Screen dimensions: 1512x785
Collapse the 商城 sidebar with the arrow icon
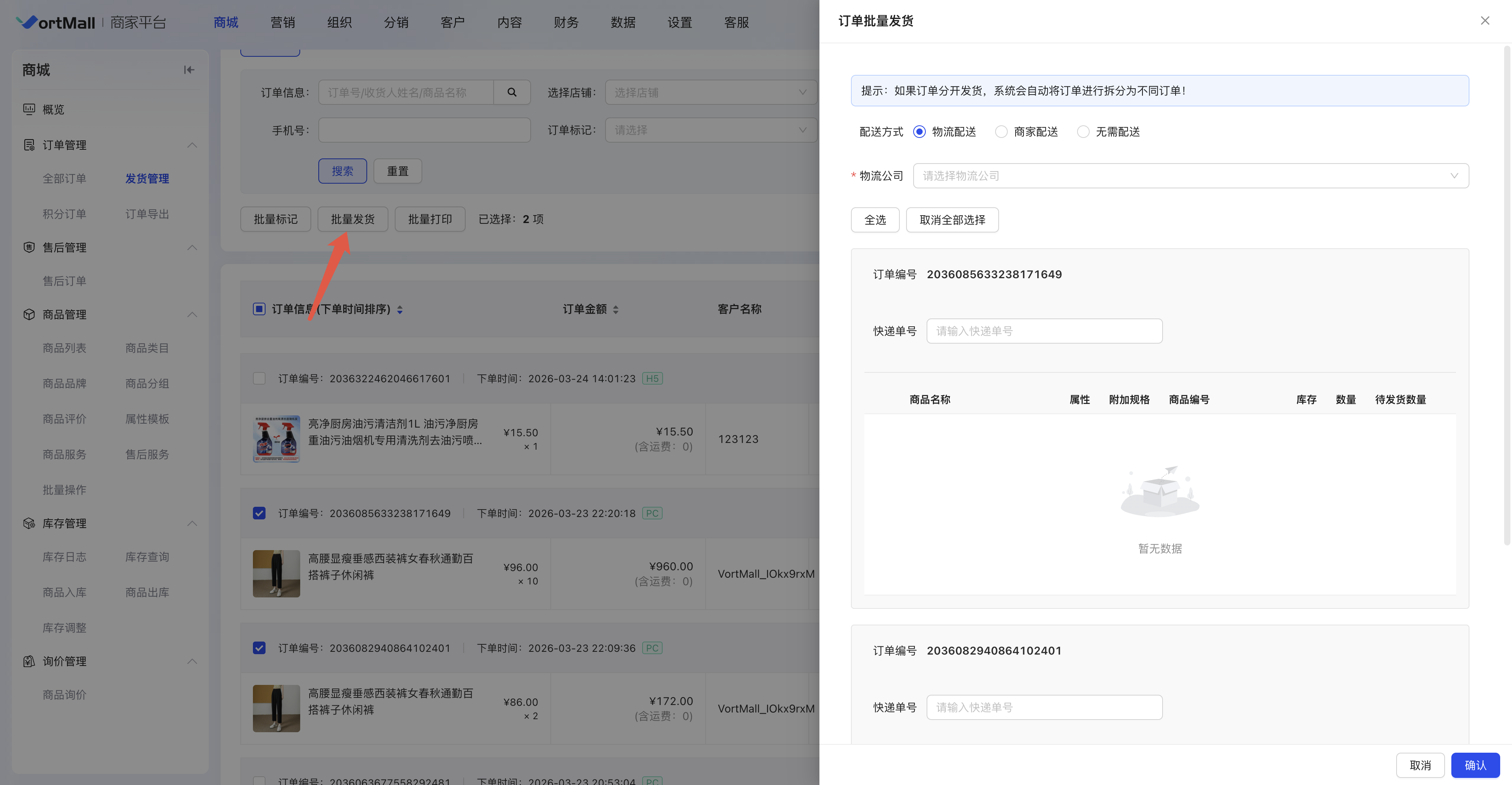(188, 70)
